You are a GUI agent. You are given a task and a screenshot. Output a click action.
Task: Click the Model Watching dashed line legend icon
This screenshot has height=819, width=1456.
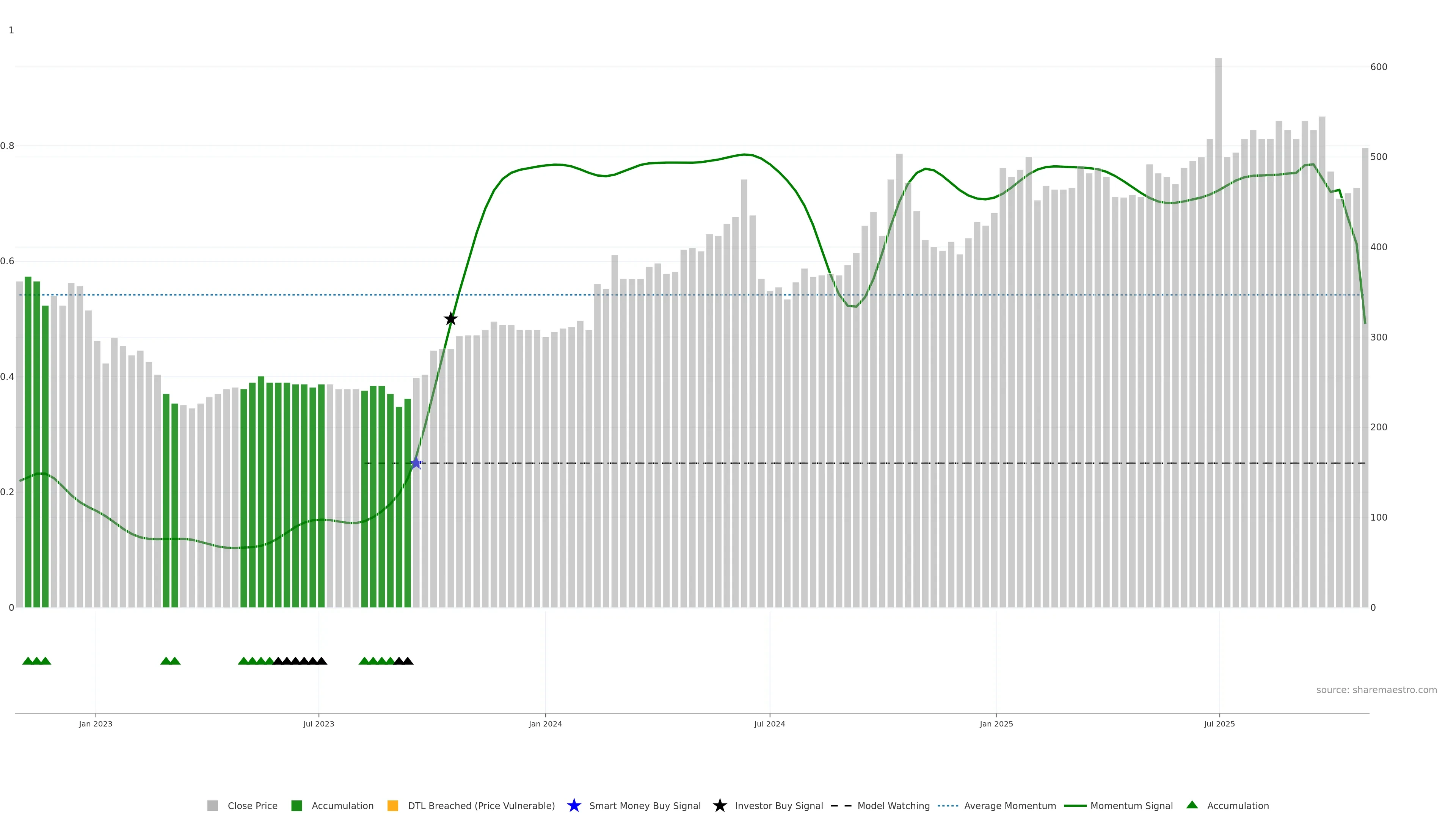(841, 805)
